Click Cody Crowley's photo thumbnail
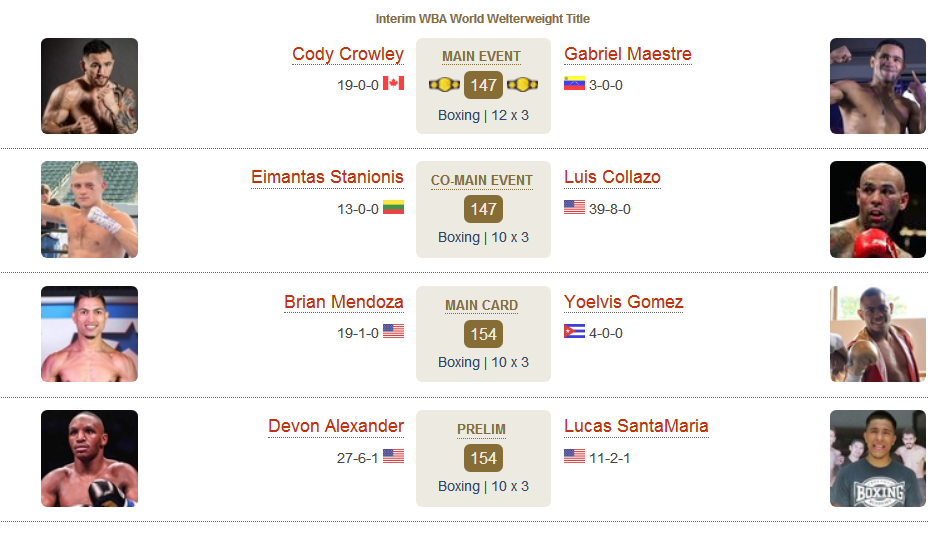The height and width of the screenshot is (533, 951). coord(89,86)
